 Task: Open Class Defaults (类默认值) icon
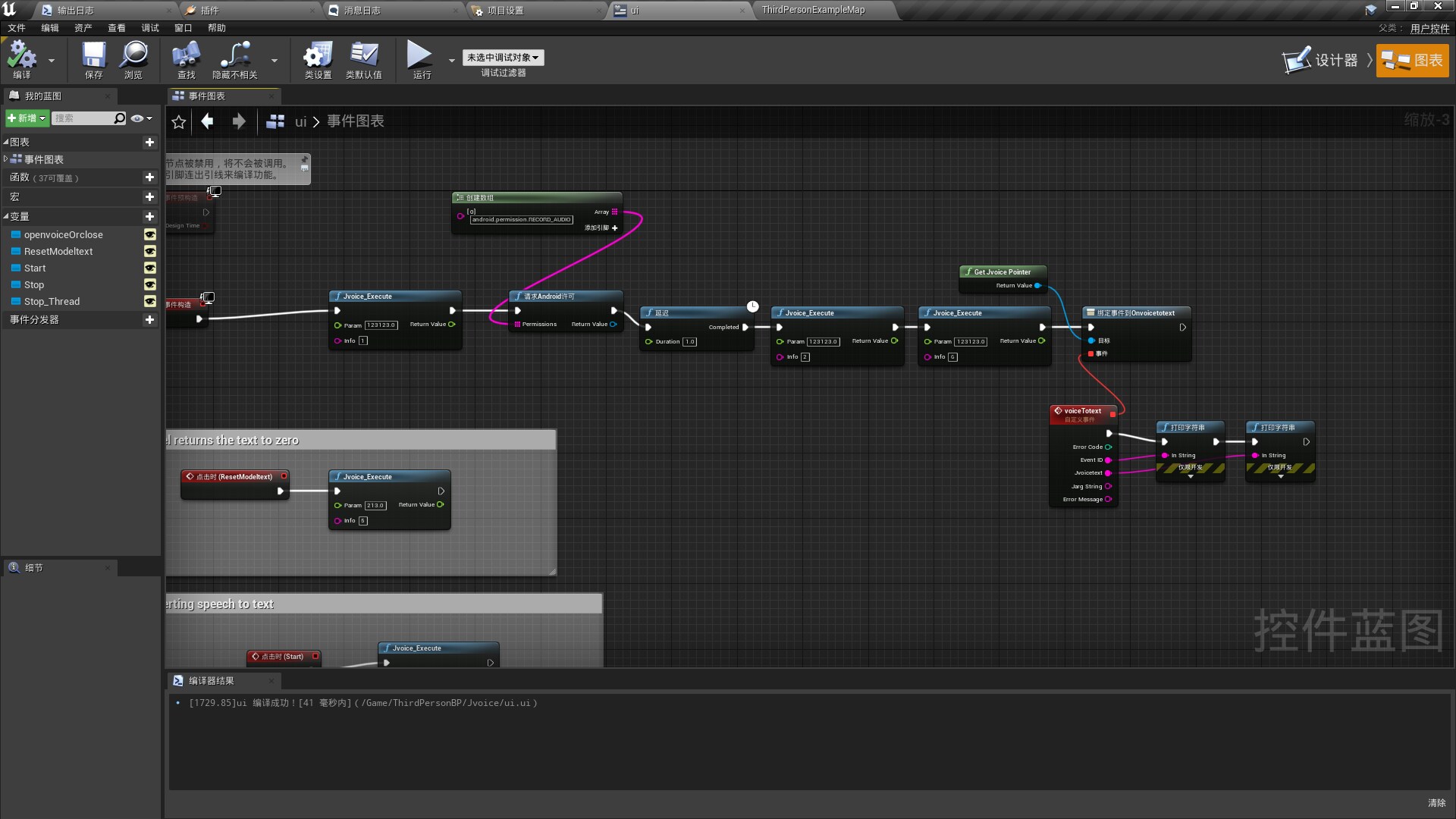(363, 56)
